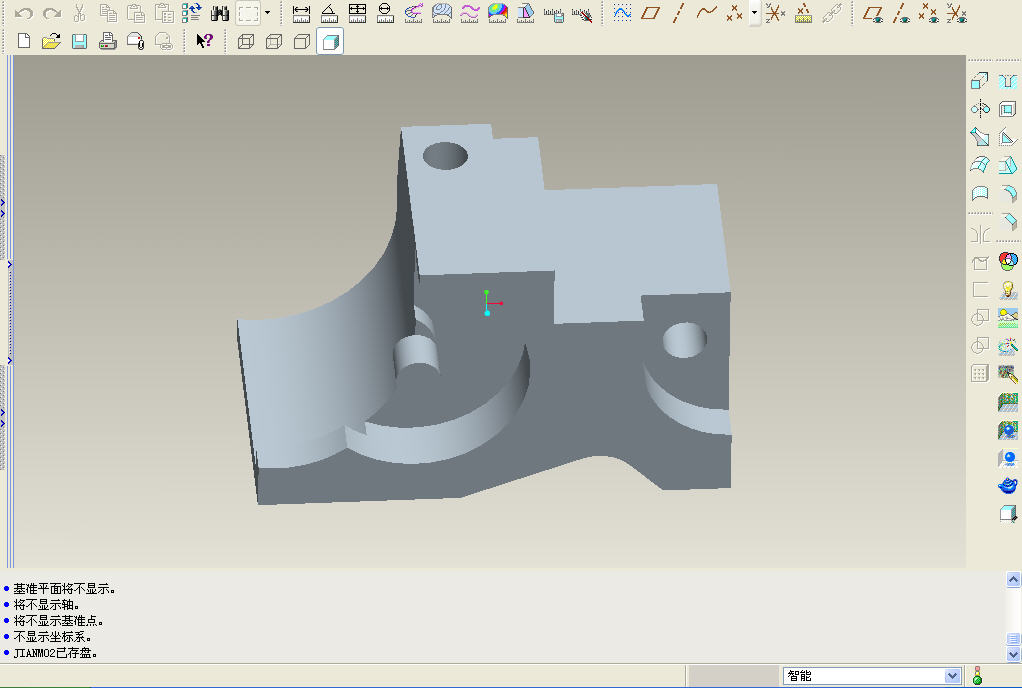Print the current model
Image resolution: width=1022 pixels, height=688 pixels.
click(x=108, y=41)
